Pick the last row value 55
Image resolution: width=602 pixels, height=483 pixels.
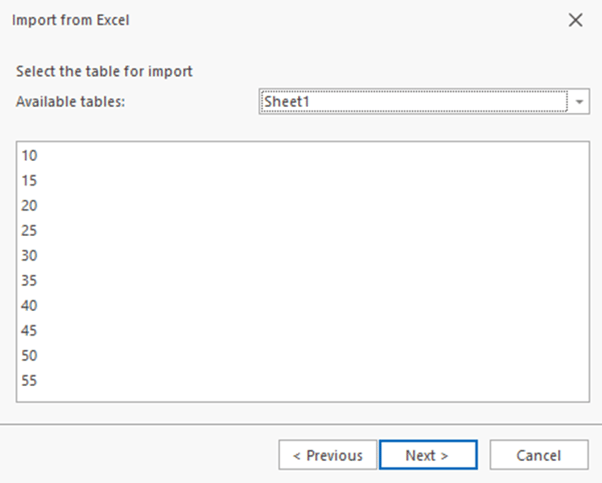[x=29, y=381]
